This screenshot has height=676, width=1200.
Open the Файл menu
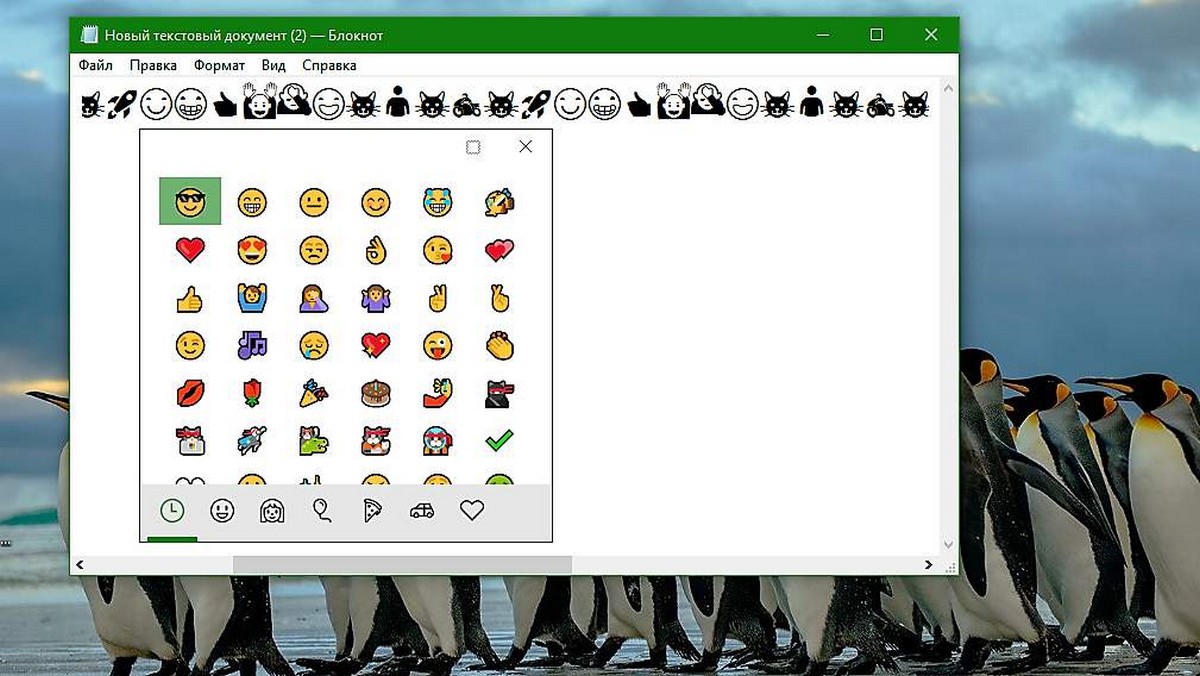(x=95, y=66)
